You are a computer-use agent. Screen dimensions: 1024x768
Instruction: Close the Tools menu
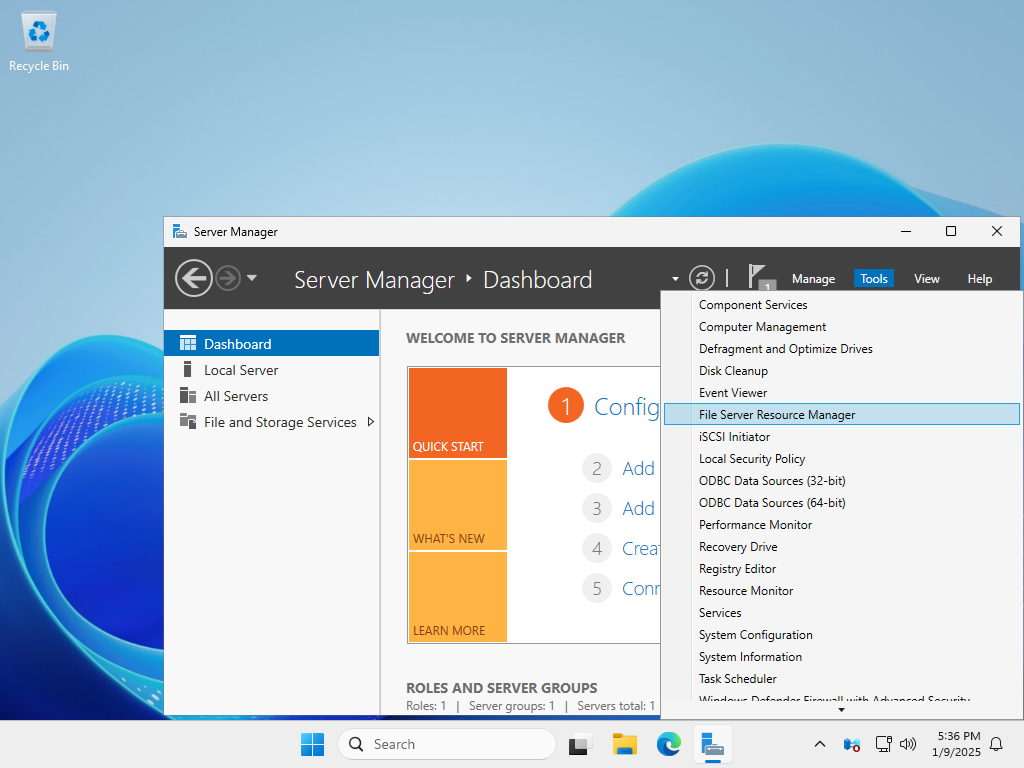[873, 279]
